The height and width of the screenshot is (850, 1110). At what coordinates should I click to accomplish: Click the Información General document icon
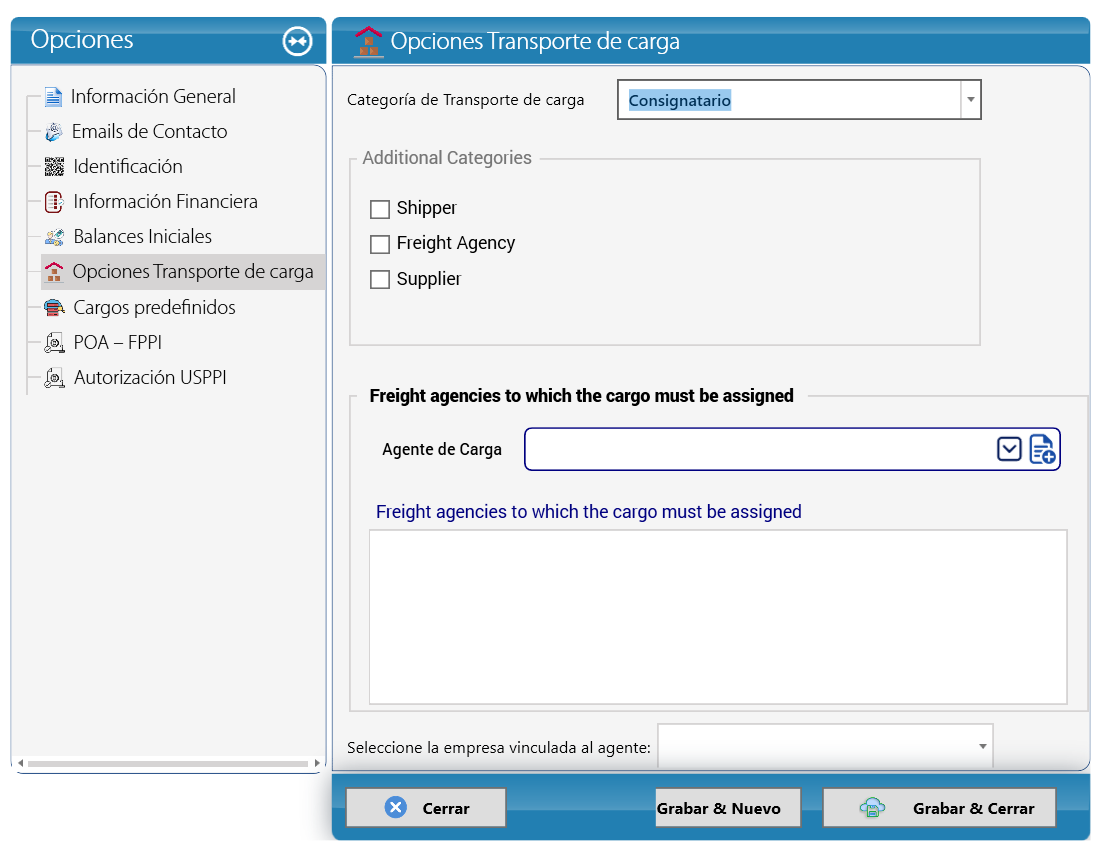point(54,96)
